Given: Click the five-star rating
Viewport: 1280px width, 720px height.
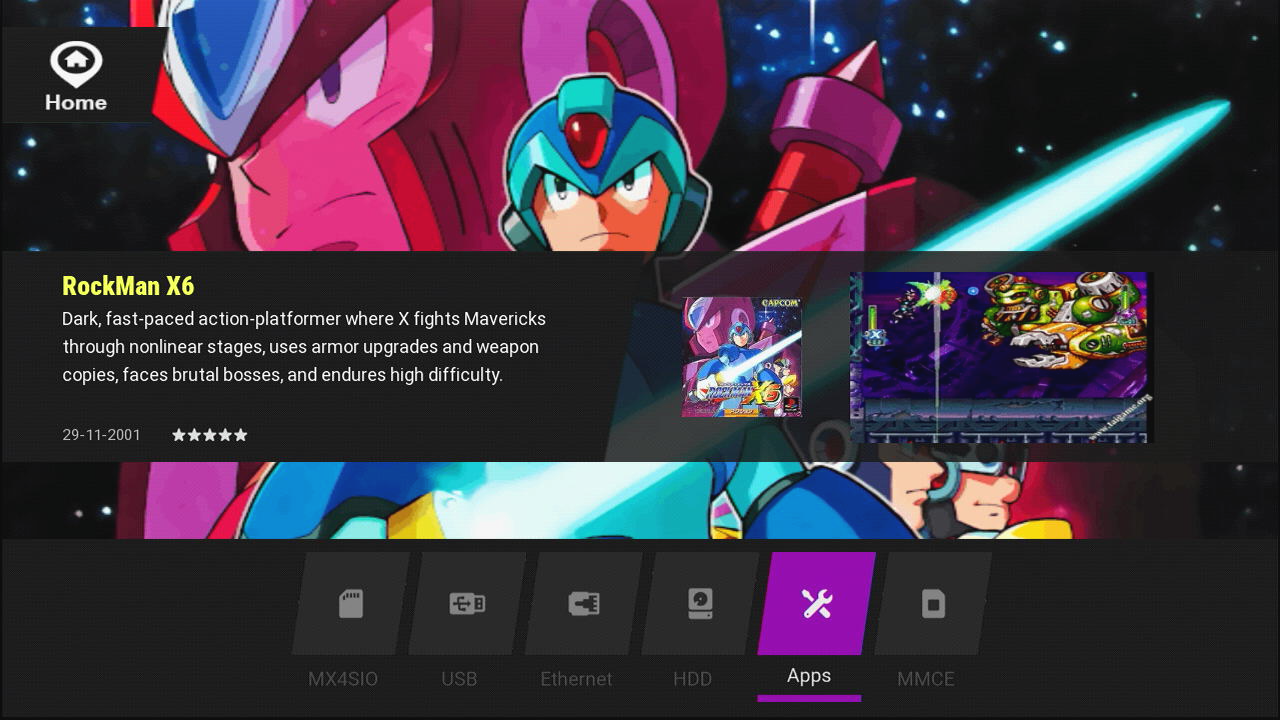Looking at the screenshot, I should click(210, 435).
